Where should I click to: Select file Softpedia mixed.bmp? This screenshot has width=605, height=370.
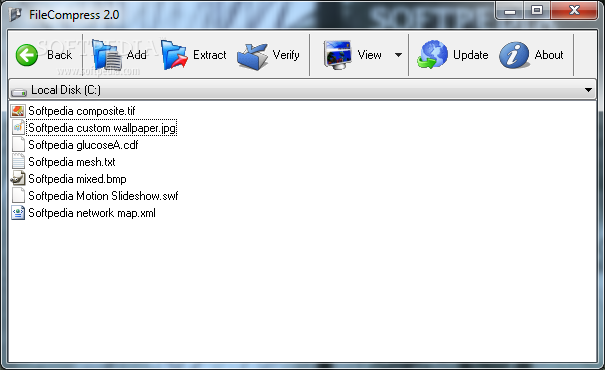click(x=77, y=179)
